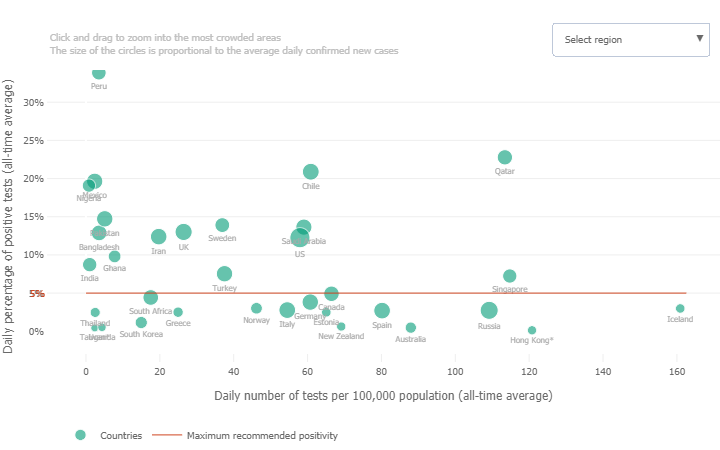The image size is (720, 450).
Task: Select the Iceland data point
Action: point(680,309)
